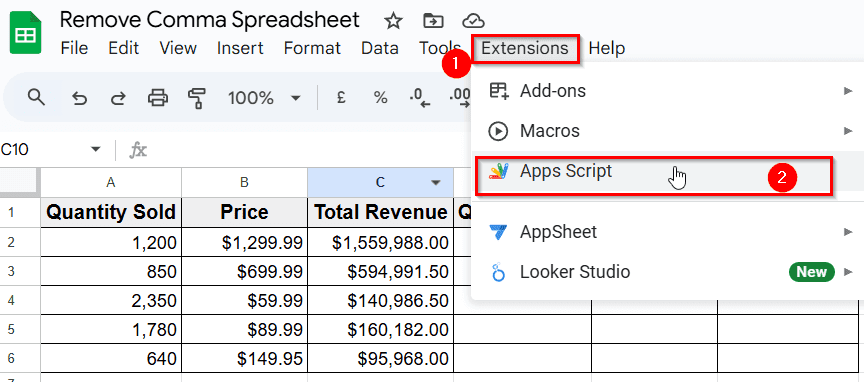Rename the Remove Comma Spreadsheet title

209,20
